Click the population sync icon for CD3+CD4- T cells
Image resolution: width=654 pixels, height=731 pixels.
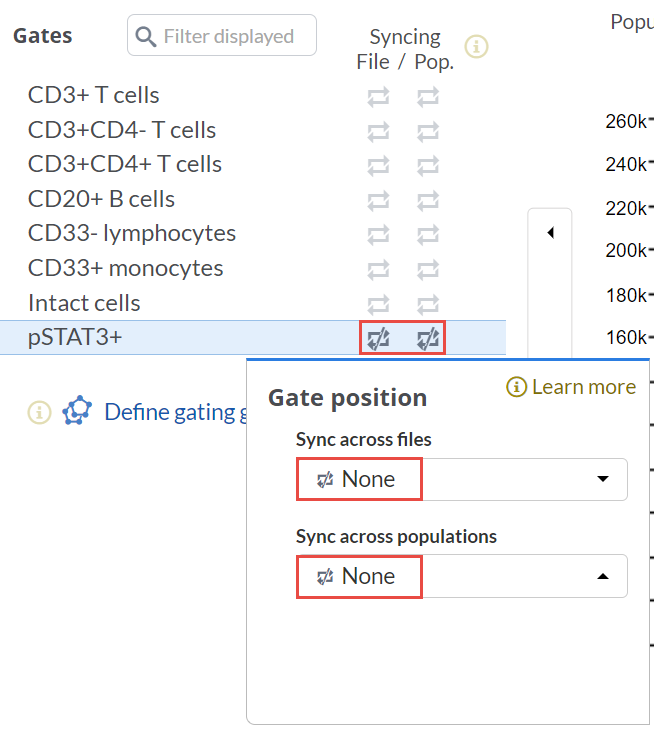click(428, 131)
